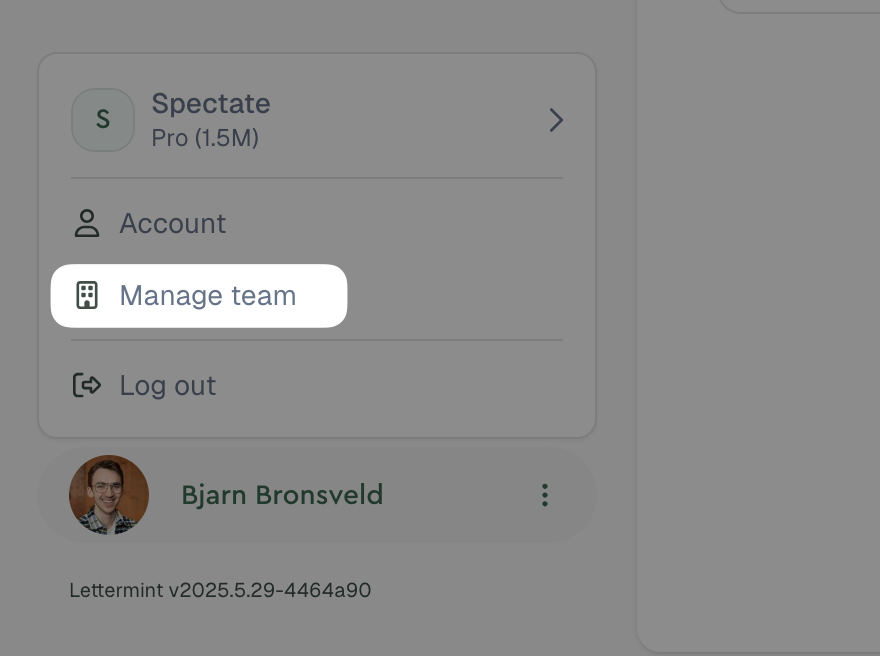Click the Lettermint version number text
Viewport: 880px width, 656px height.
click(220, 590)
